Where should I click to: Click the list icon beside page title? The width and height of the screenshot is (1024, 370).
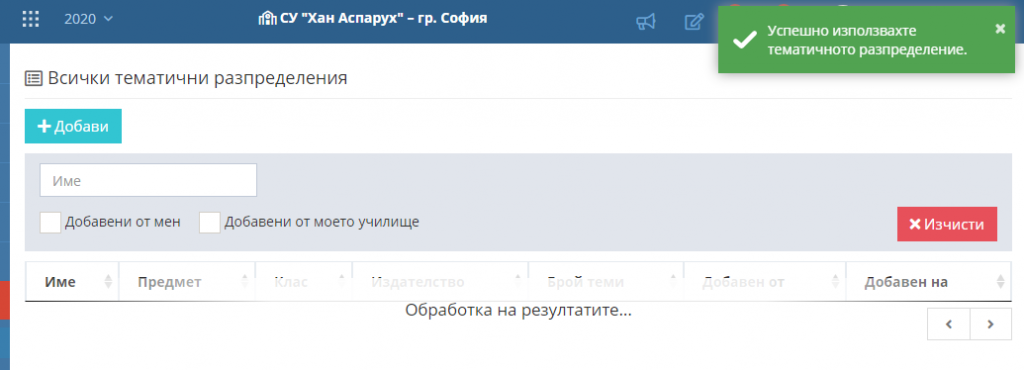[x=34, y=79]
